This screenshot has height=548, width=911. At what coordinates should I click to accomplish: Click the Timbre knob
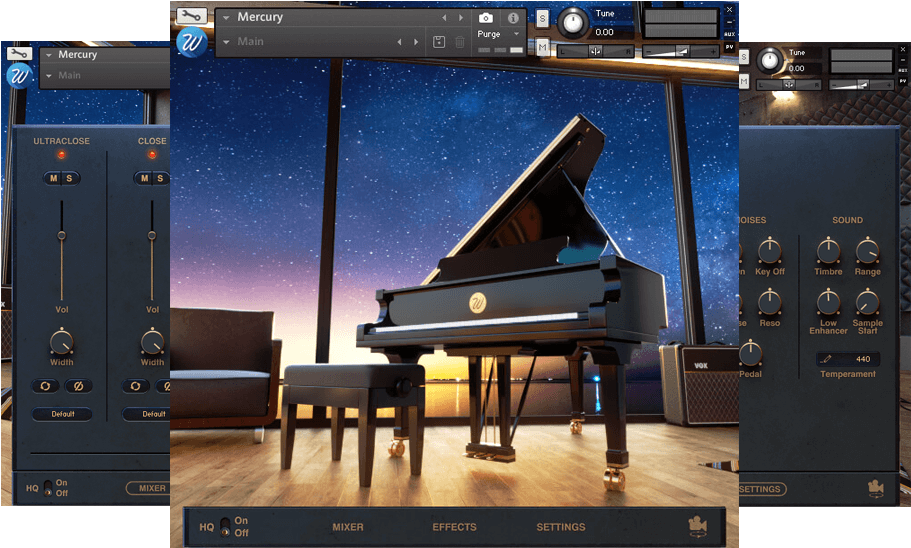[x=828, y=251]
